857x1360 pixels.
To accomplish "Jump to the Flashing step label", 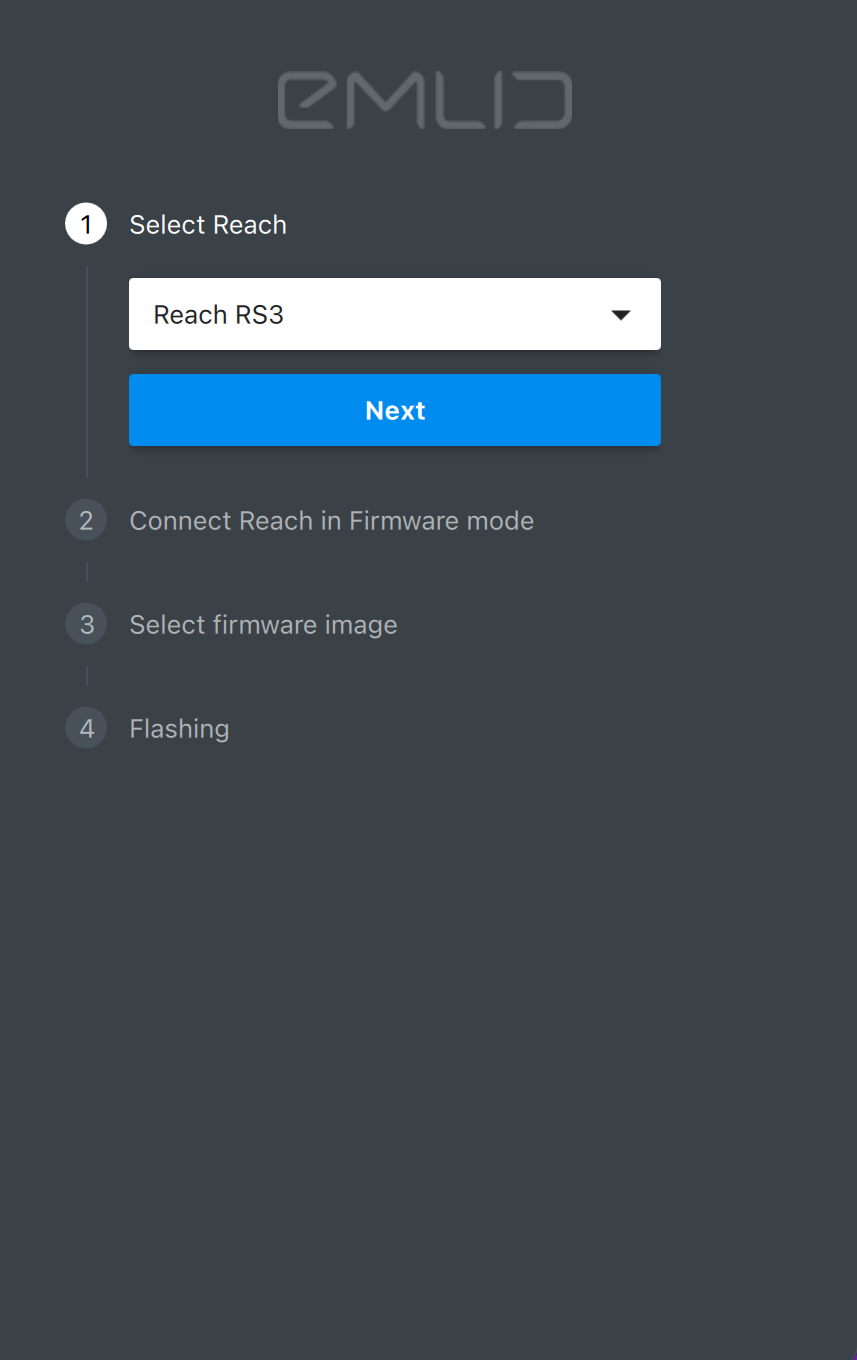I will point(179,728).
